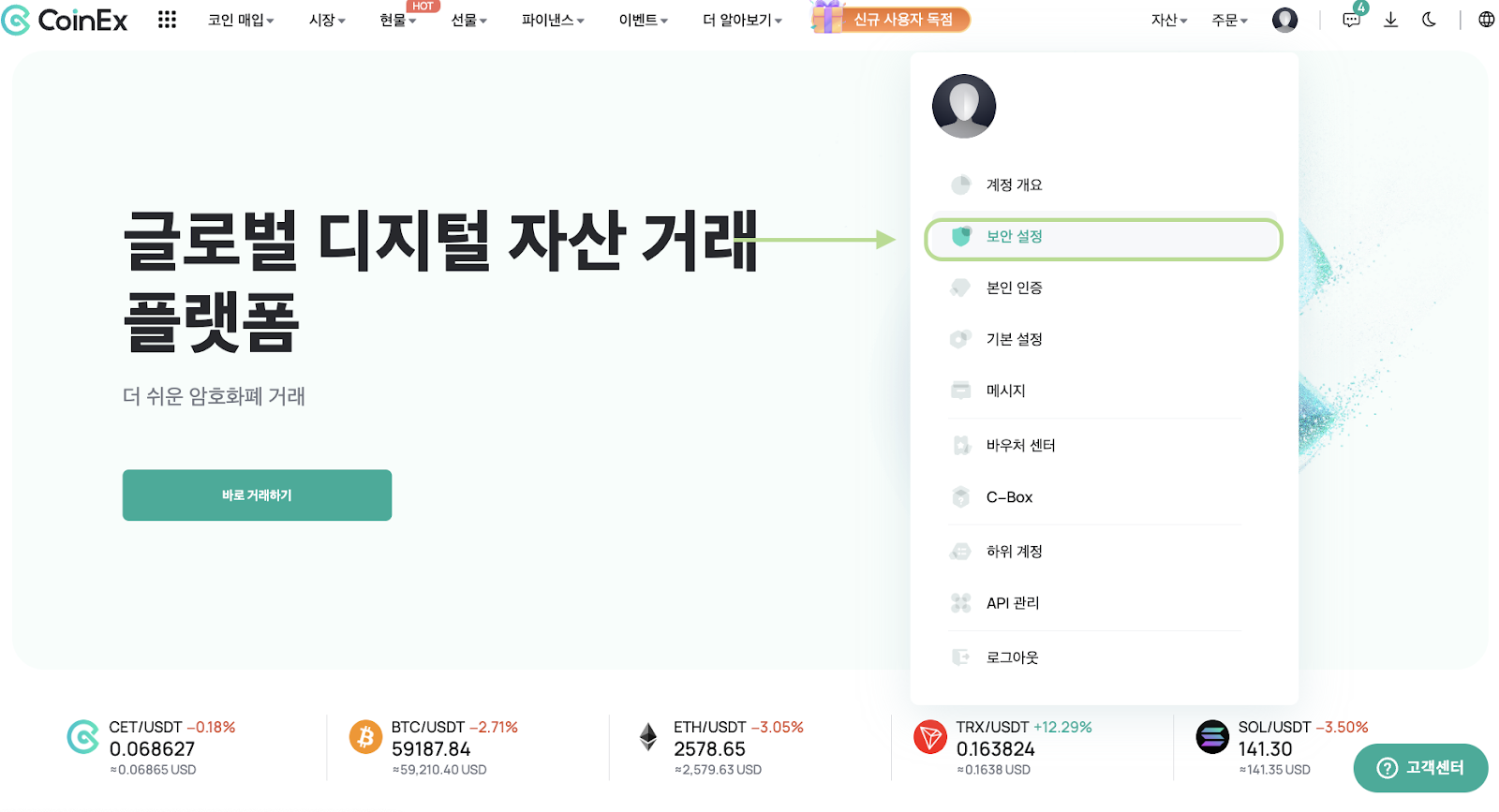Expand the 파이낸스 dropdown menu

553,20
